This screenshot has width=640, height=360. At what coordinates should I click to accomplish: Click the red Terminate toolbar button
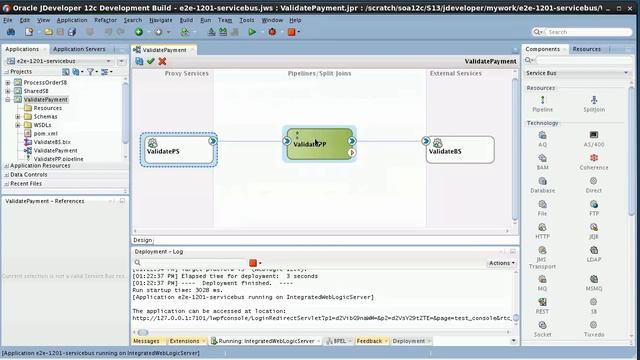(291, 32)
